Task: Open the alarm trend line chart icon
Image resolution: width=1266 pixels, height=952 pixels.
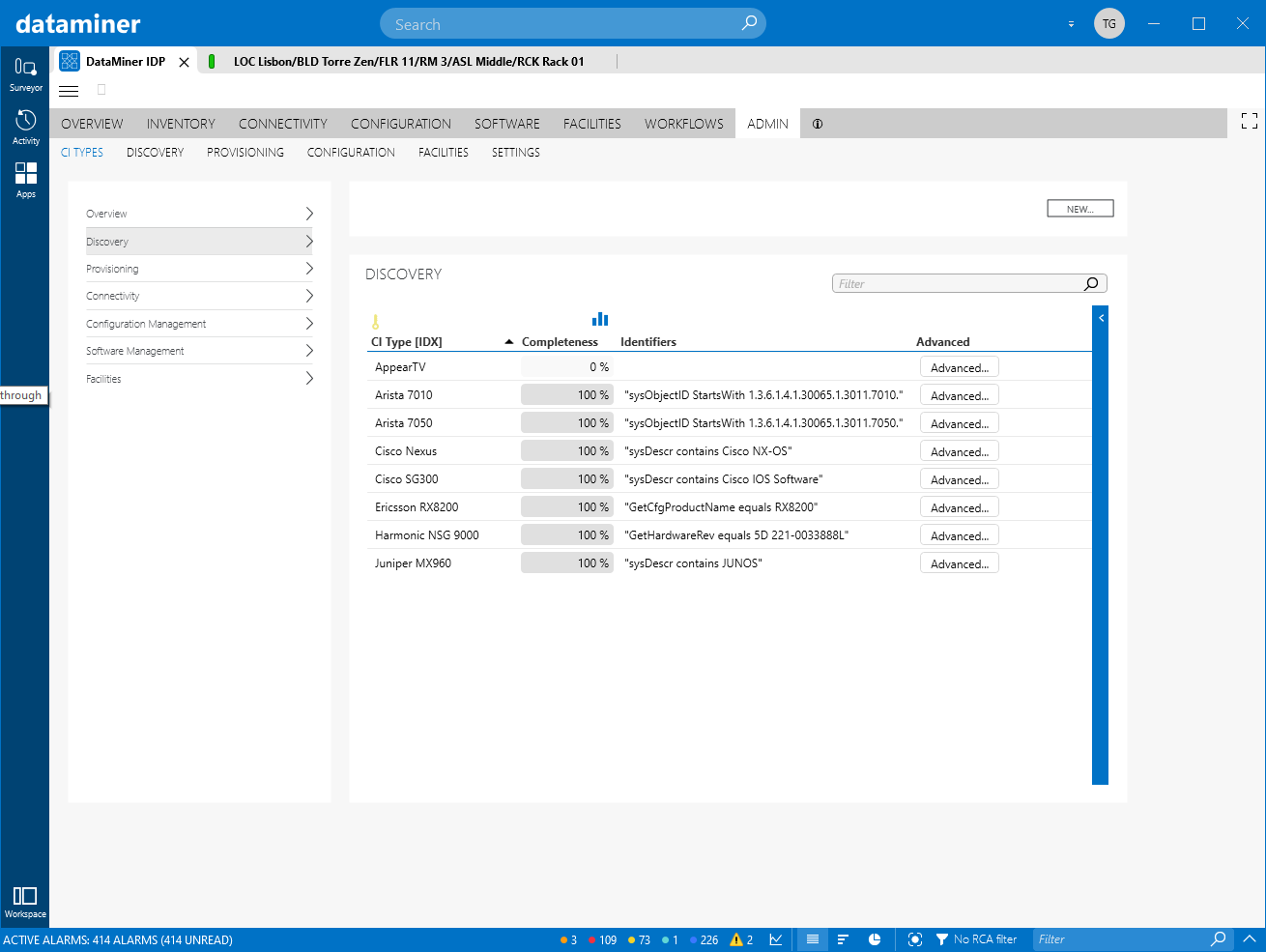Action: (x=776, y=939)
